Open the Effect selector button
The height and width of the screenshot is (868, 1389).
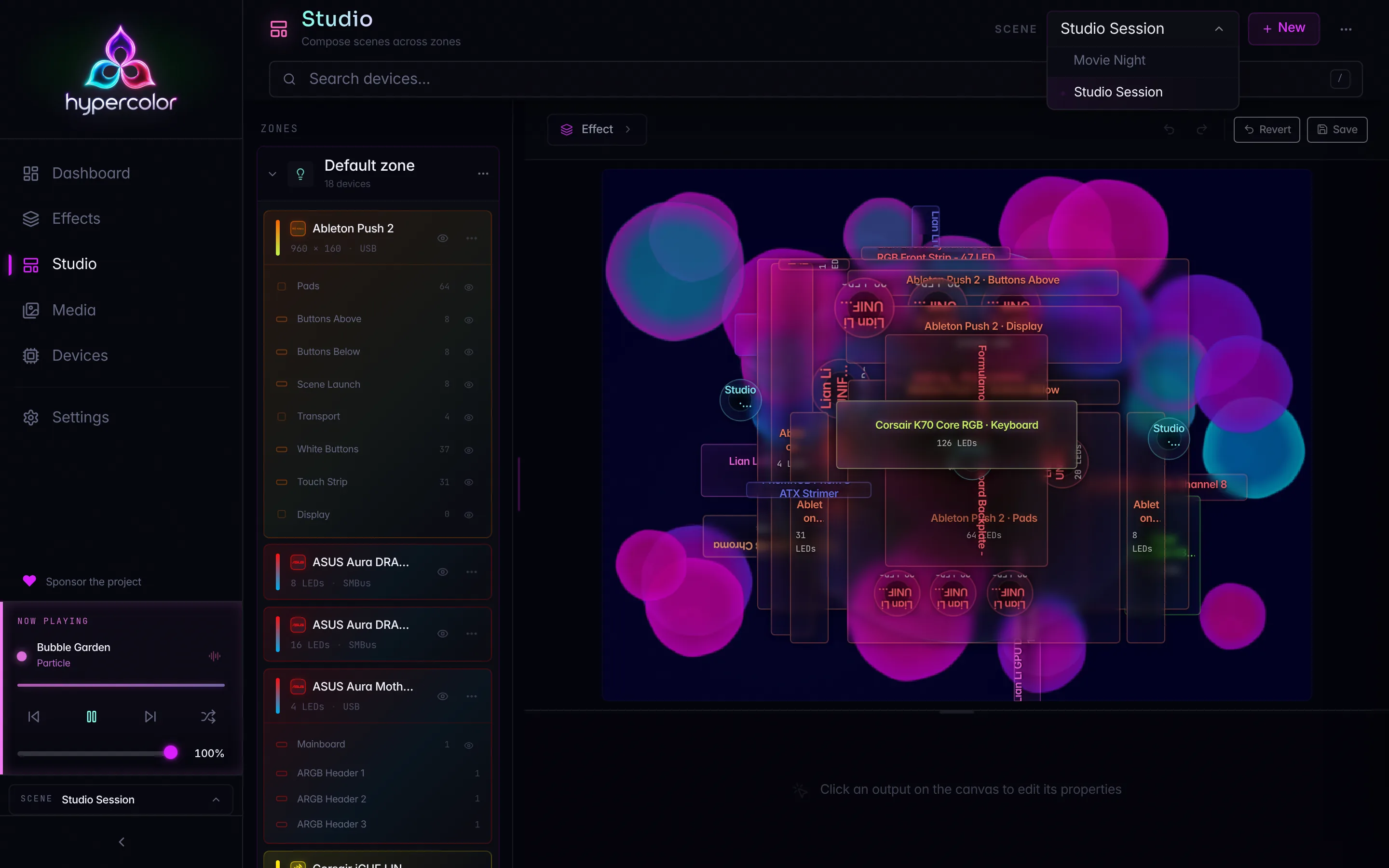(596, 129)
